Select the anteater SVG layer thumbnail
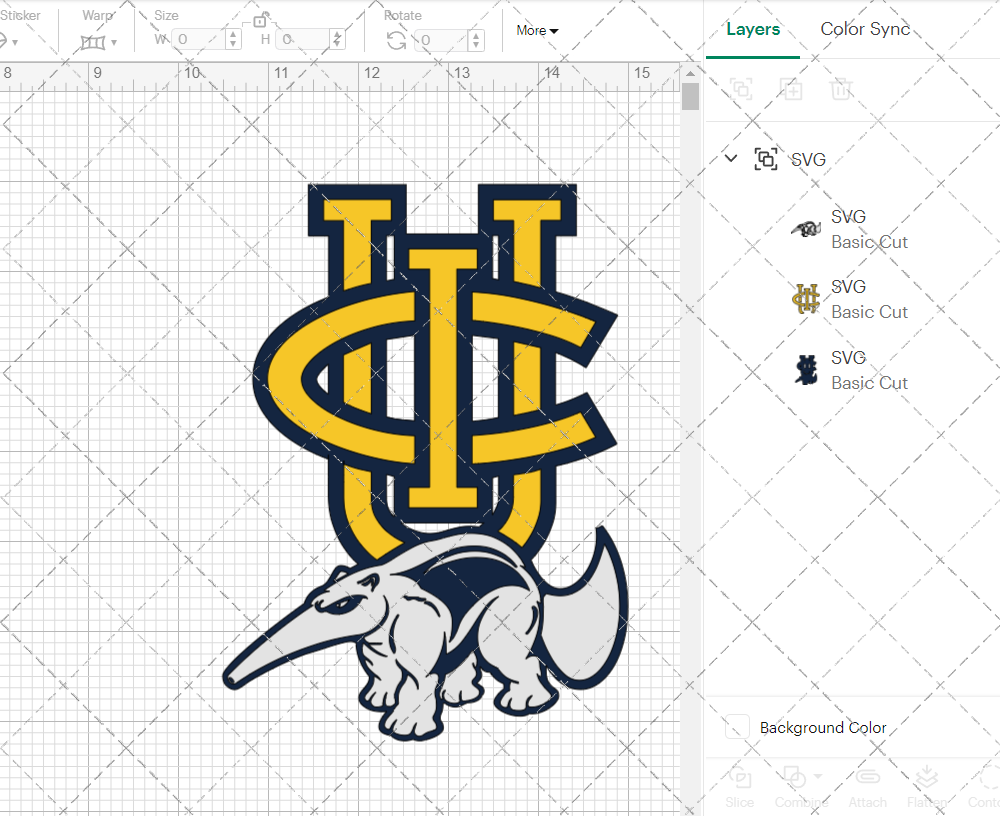1000x816 pixels. click(806, 228)
